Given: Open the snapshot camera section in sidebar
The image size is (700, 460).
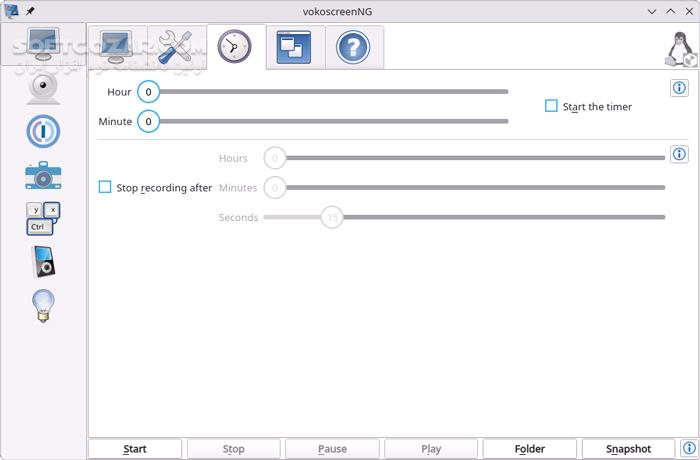Looking at the screenshot, I should (43, 176).
